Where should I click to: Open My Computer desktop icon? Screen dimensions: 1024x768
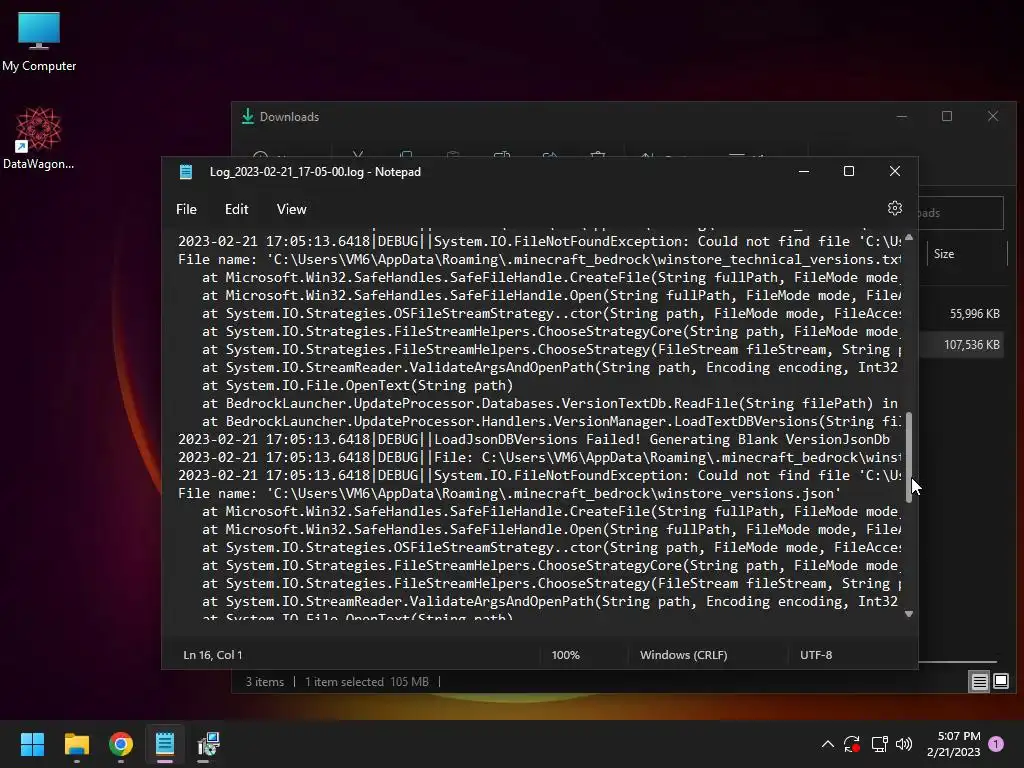tap(39, 42)
